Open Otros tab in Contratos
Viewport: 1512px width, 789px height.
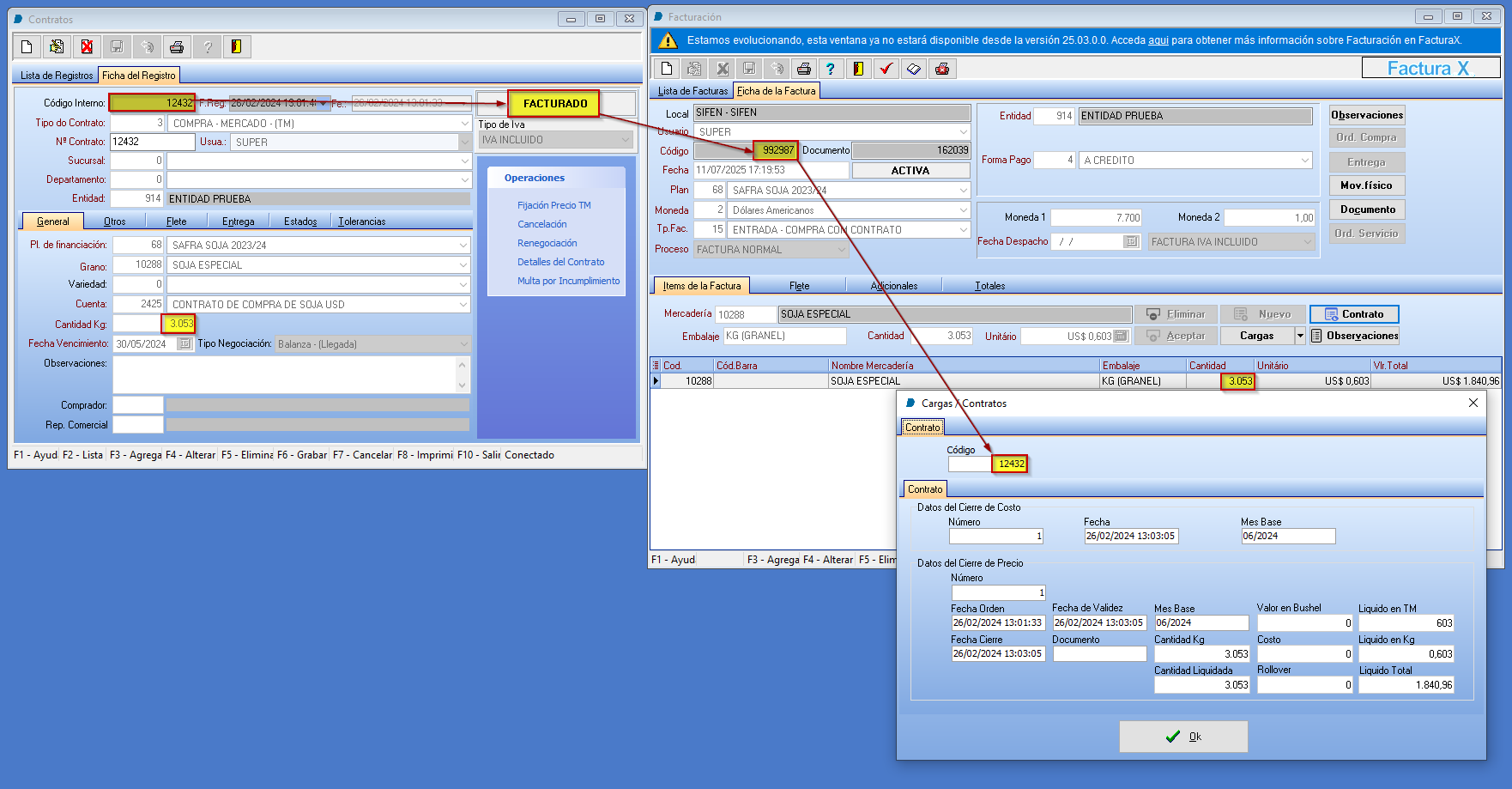(115, 222)
